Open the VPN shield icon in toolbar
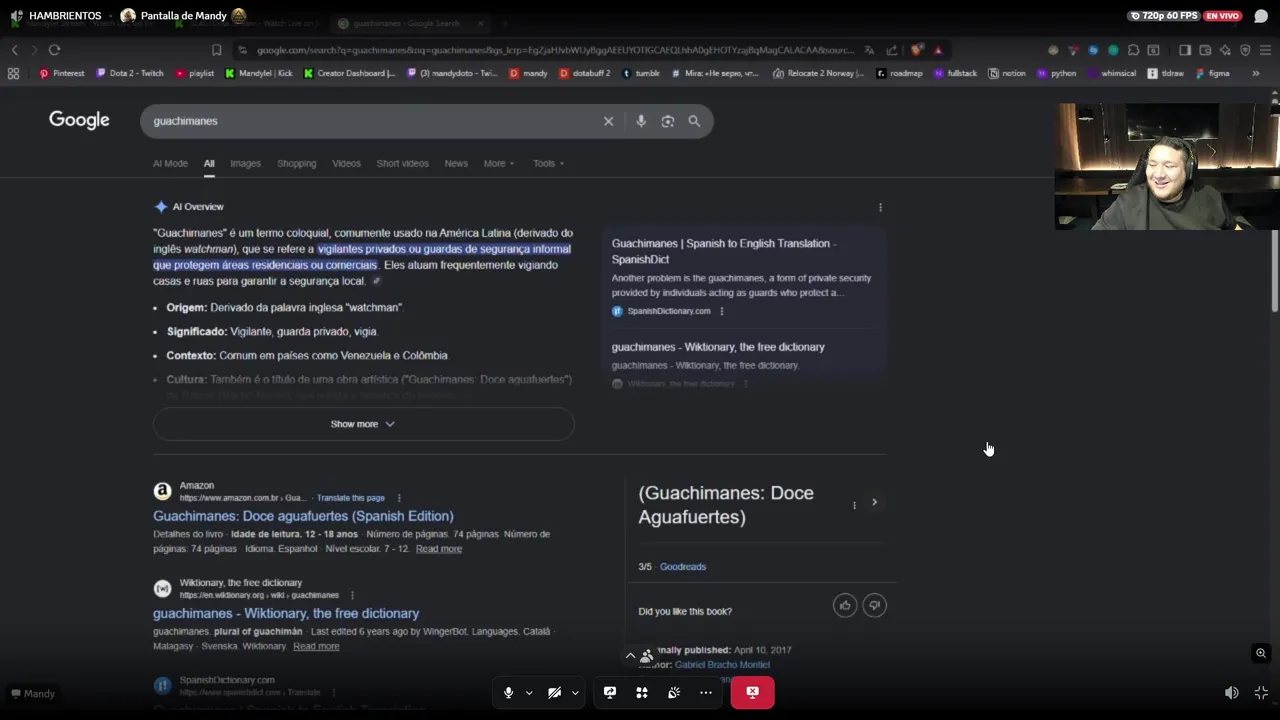The width and height of the screenshot is (1280, 720). (x=1245, y=50)
